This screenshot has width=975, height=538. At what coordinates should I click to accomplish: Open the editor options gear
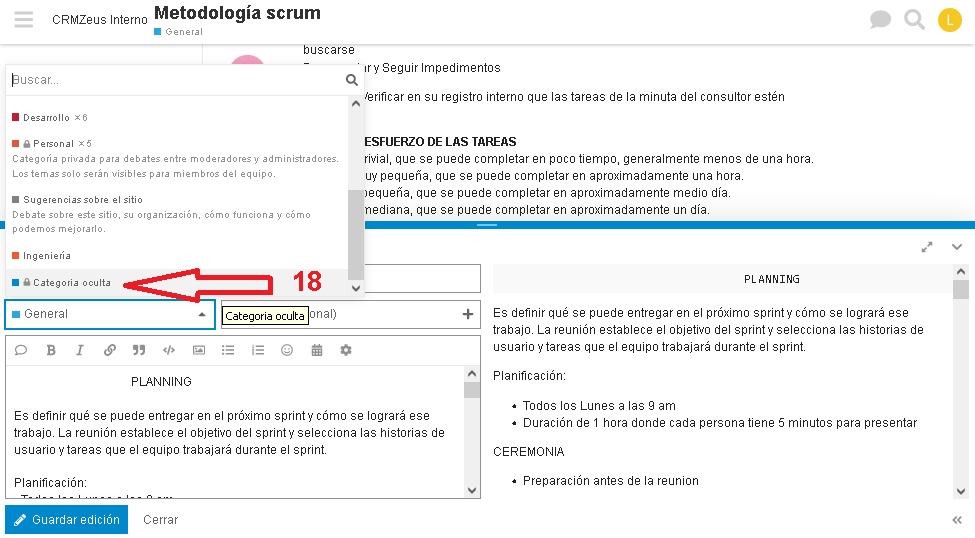point(346,350)
